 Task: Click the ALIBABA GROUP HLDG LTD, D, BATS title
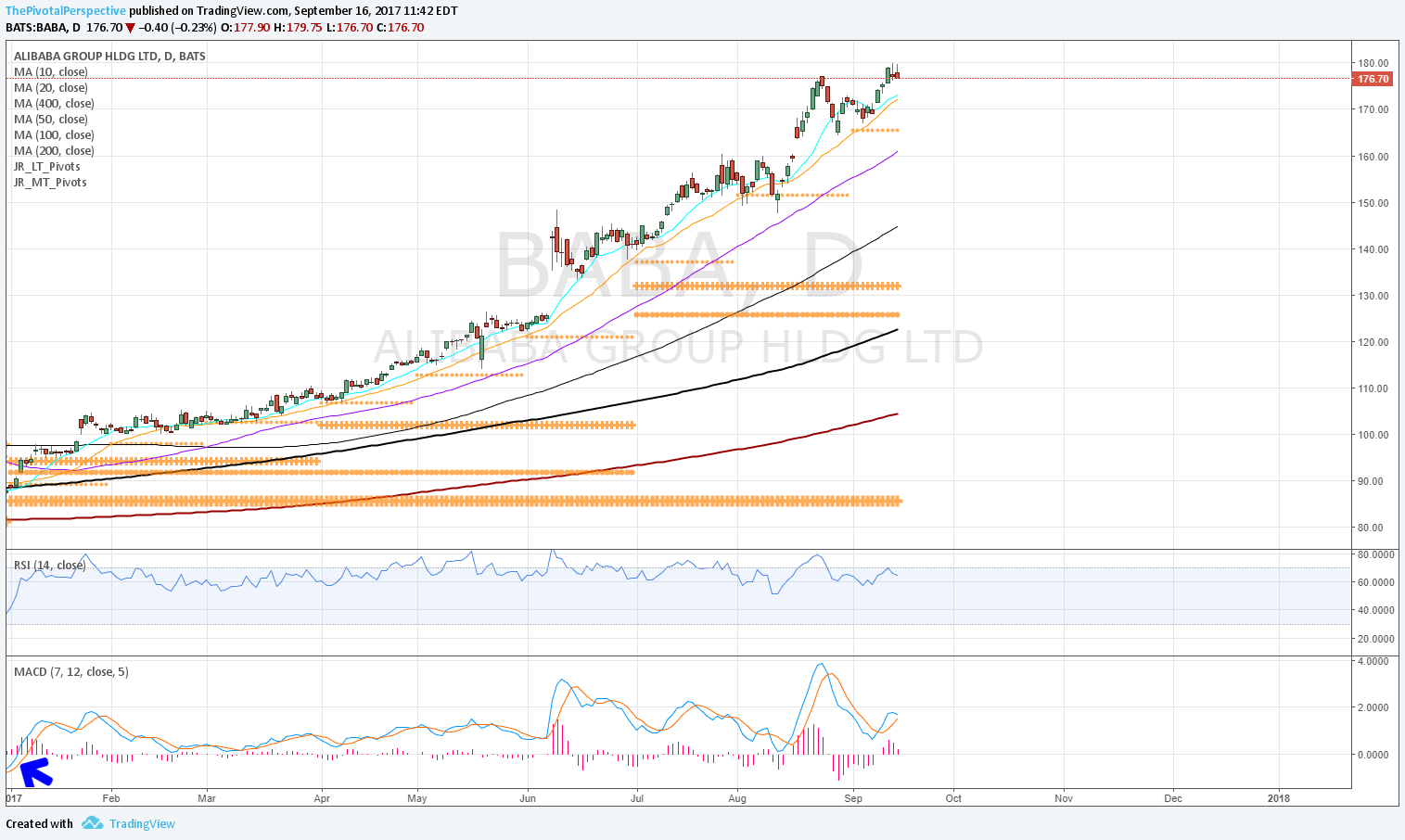click(109, 57)
